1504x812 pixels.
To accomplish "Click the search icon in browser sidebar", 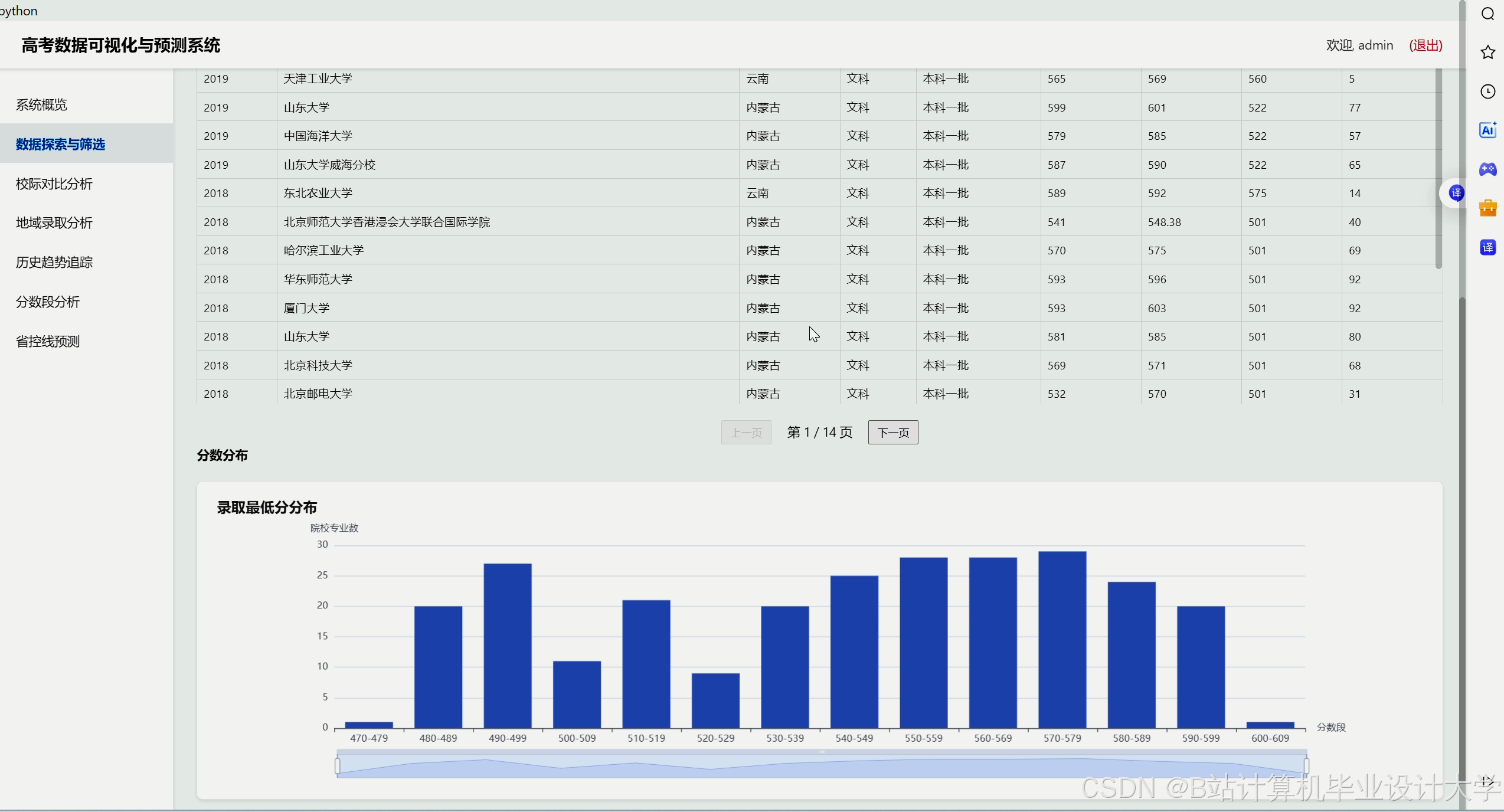I will (1487, 14).
